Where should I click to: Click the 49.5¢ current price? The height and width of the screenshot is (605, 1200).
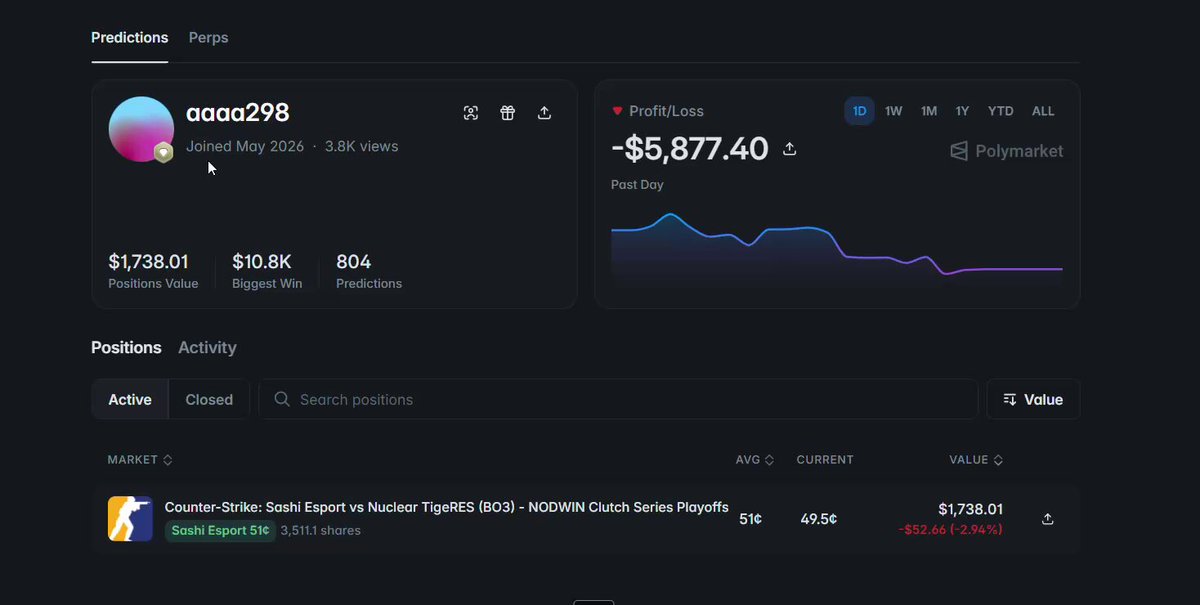pyautogui.click(x=819, y=519)
